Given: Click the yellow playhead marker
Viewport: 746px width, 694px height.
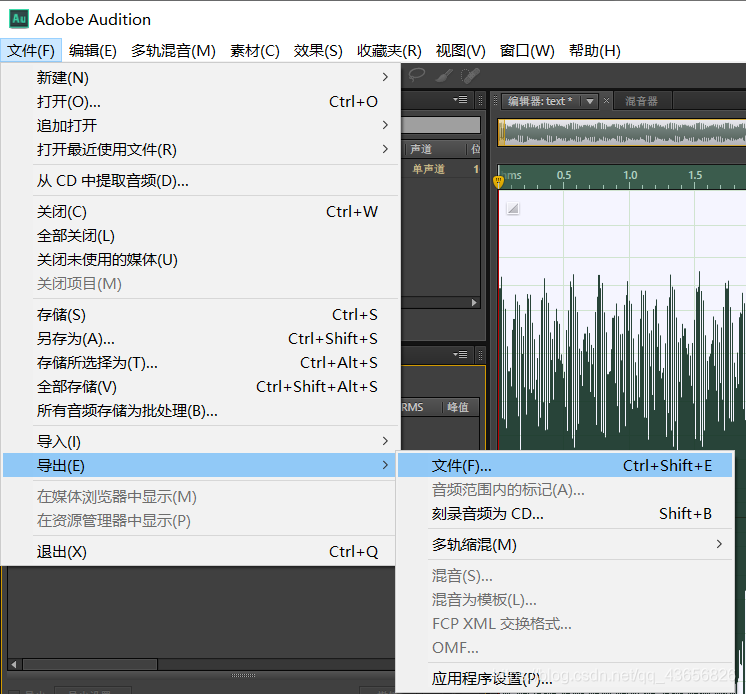Looking at the screenshot, I should click(498, 182).
